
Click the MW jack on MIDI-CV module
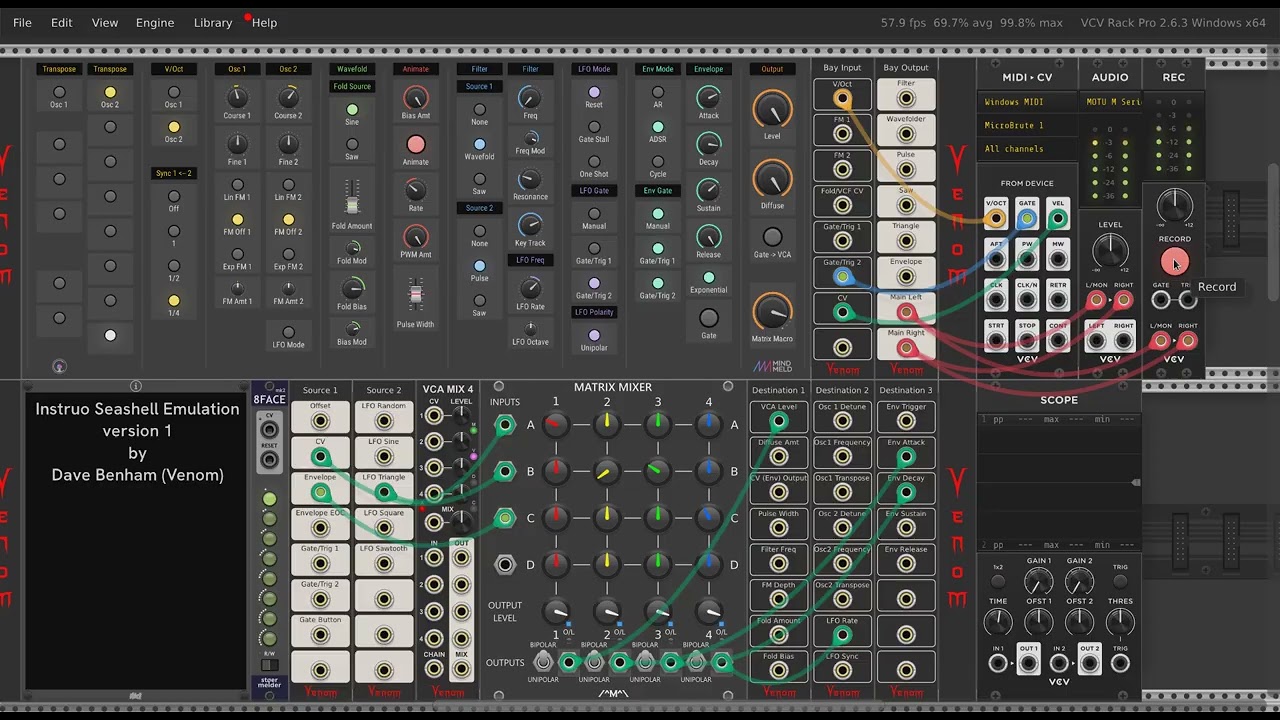[1058, 258]
